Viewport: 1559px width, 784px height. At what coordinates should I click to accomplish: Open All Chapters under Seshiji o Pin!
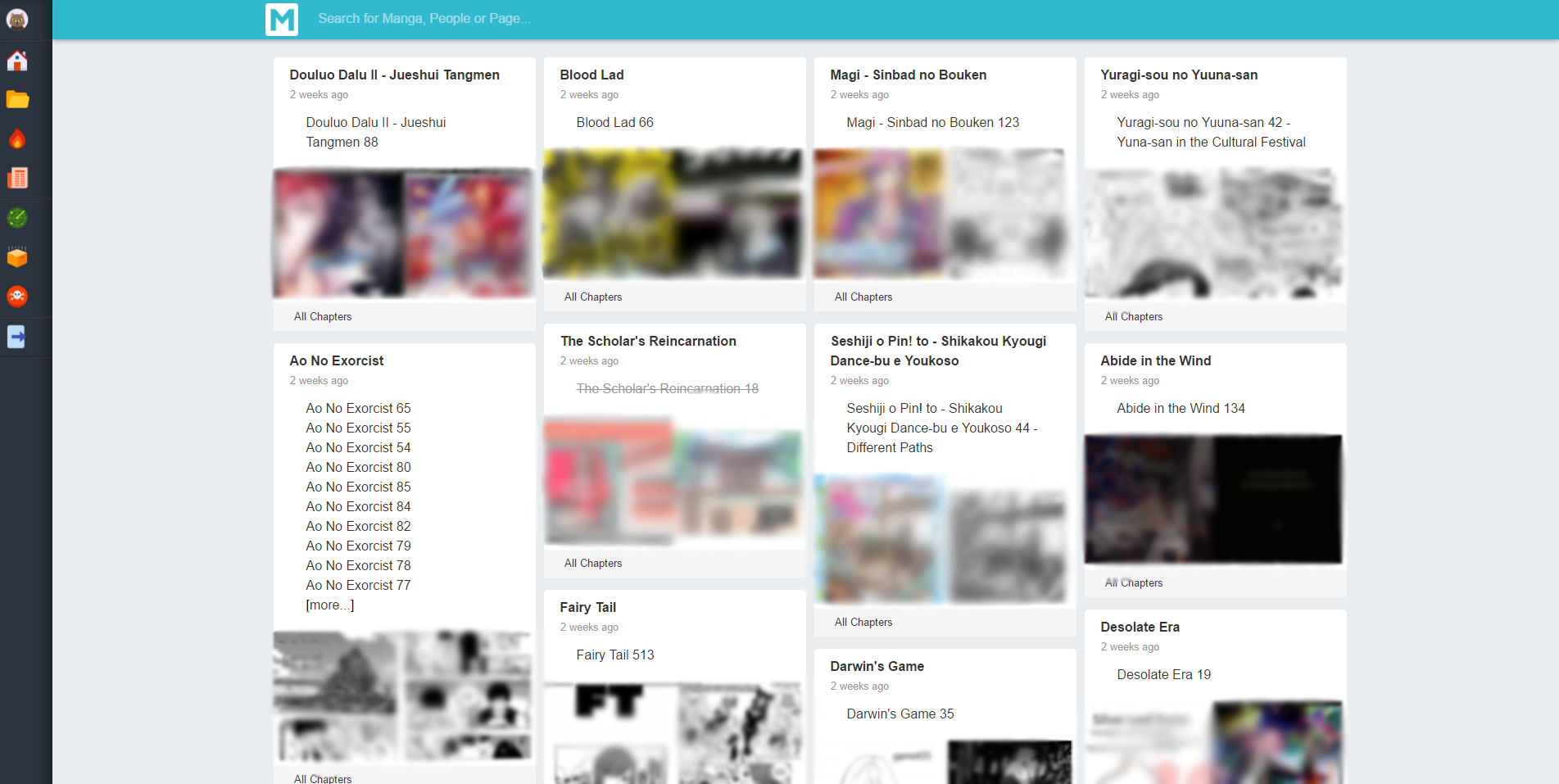[x=863, y=623]
